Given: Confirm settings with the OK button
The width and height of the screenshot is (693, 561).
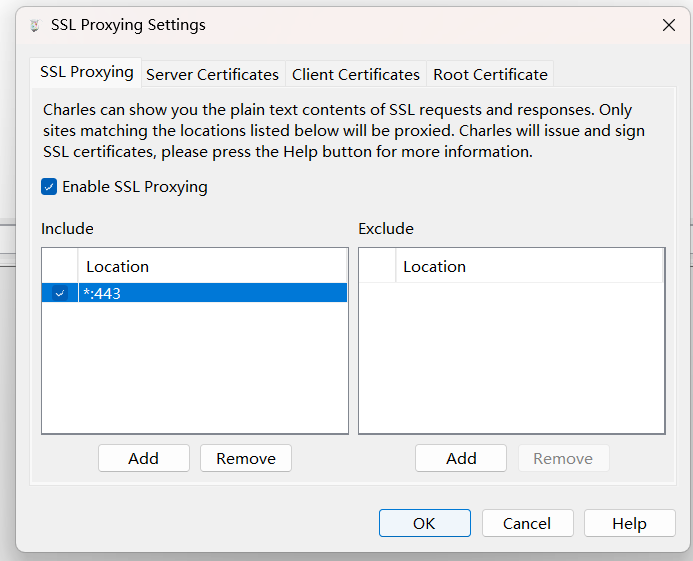Looking at the screenshot, I should click(x=425, y=523).
